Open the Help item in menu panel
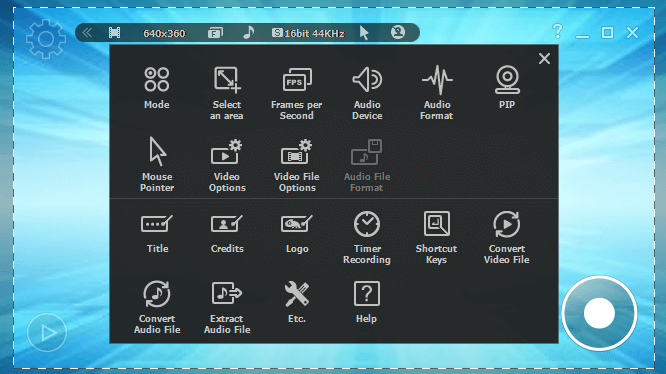This screenshot has height=374, width=666. click(x=367, y=302)
